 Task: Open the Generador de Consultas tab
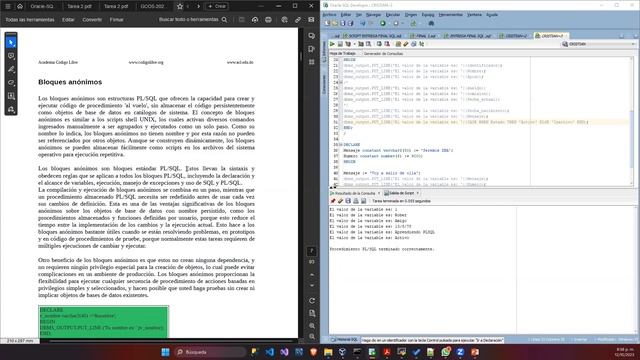(x=383, y=53)
